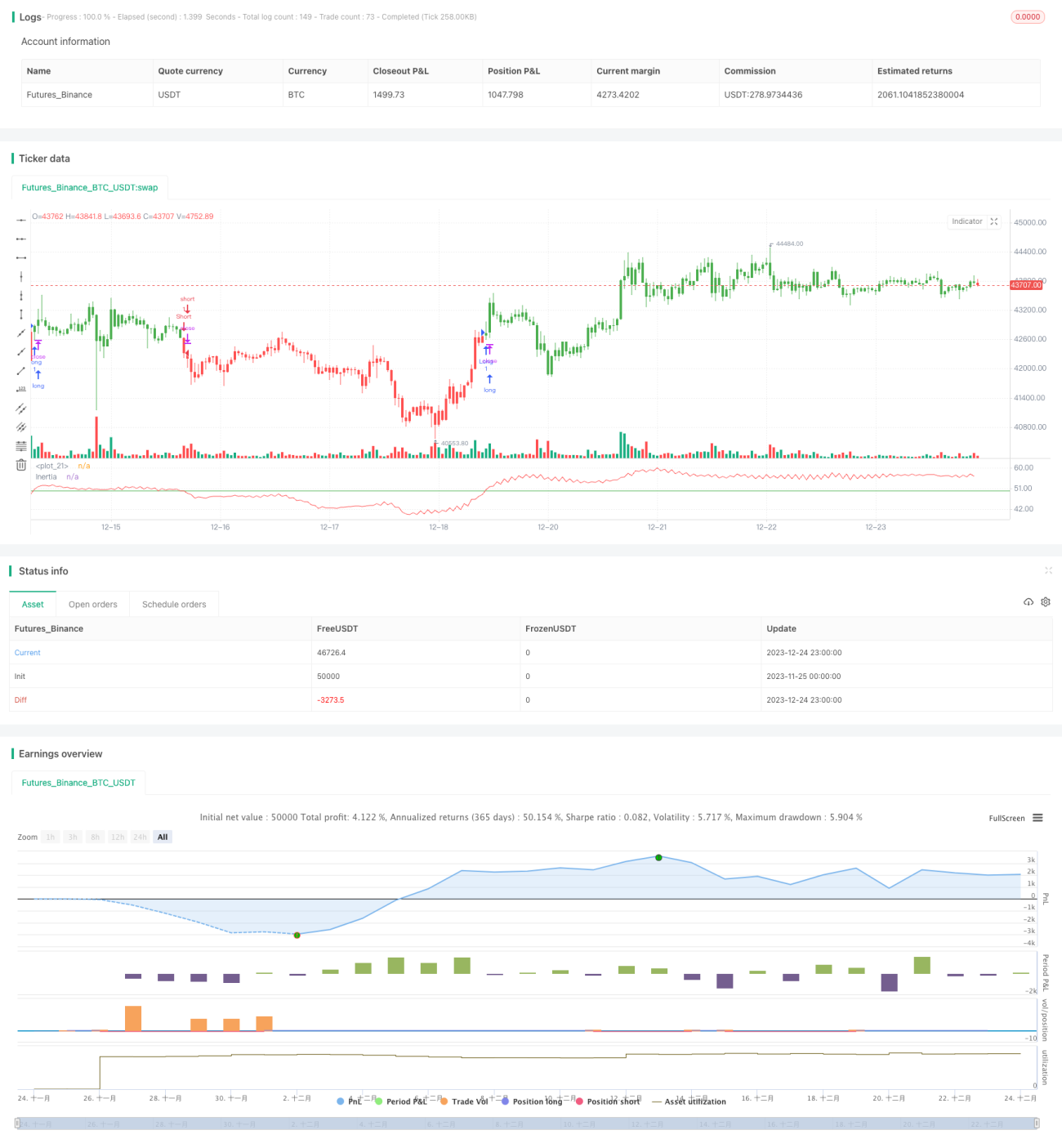Image resolution: width=1062 pixels, height=1148 pixels.
Task: Click the Estimated returns value 2061.1041852380004
Action: 921,95
